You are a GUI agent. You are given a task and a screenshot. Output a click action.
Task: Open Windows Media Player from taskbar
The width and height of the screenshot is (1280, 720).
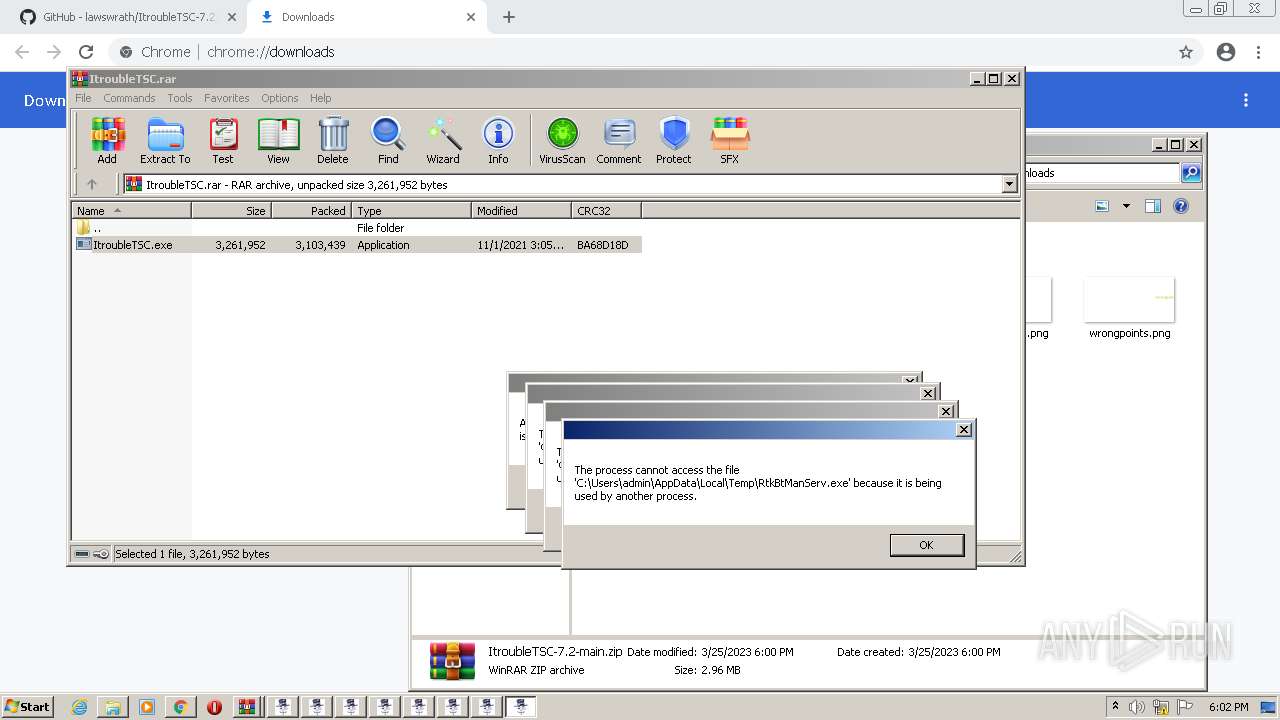pos(147,707)
